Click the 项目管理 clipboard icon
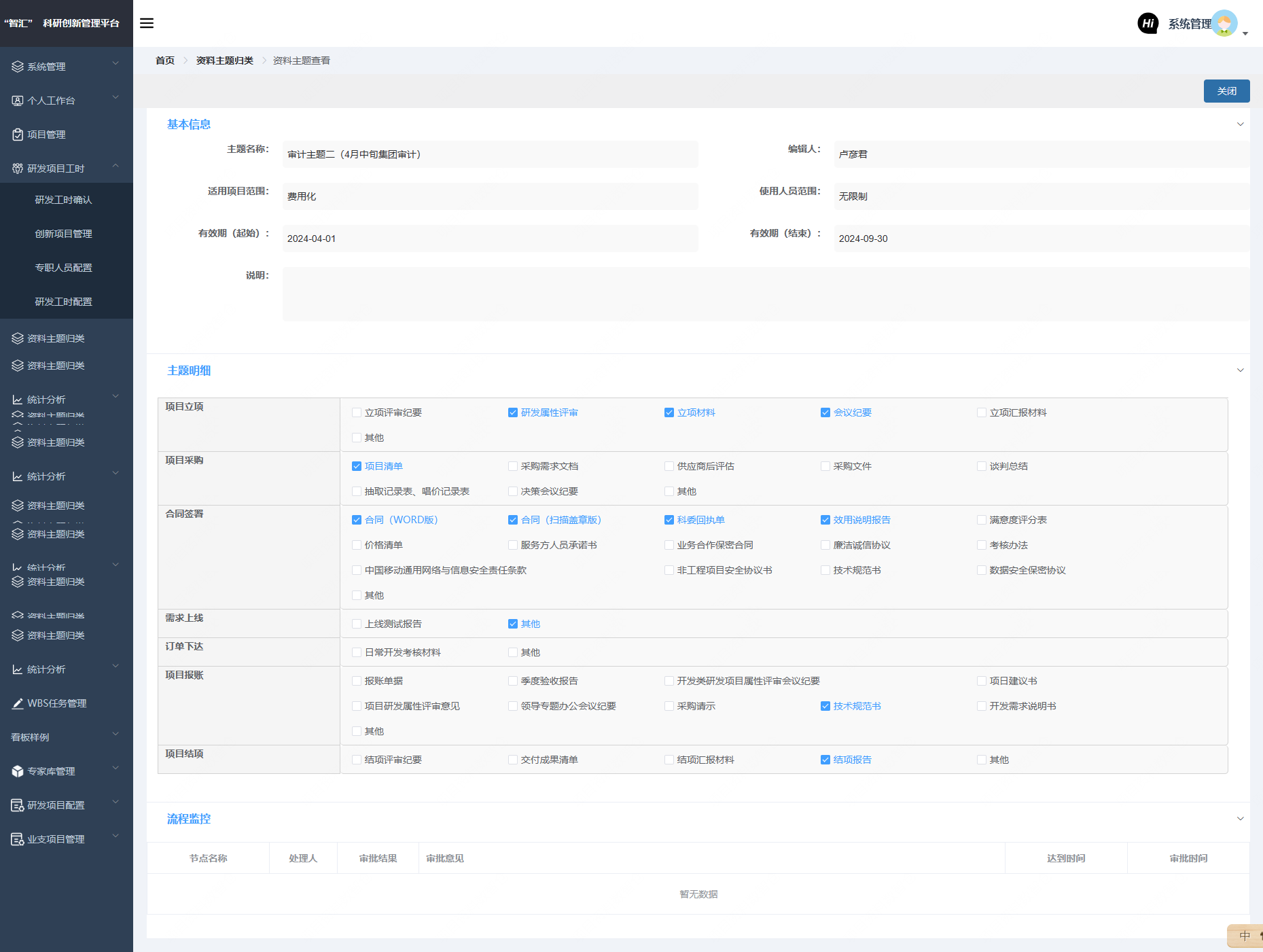 (18, 135)
